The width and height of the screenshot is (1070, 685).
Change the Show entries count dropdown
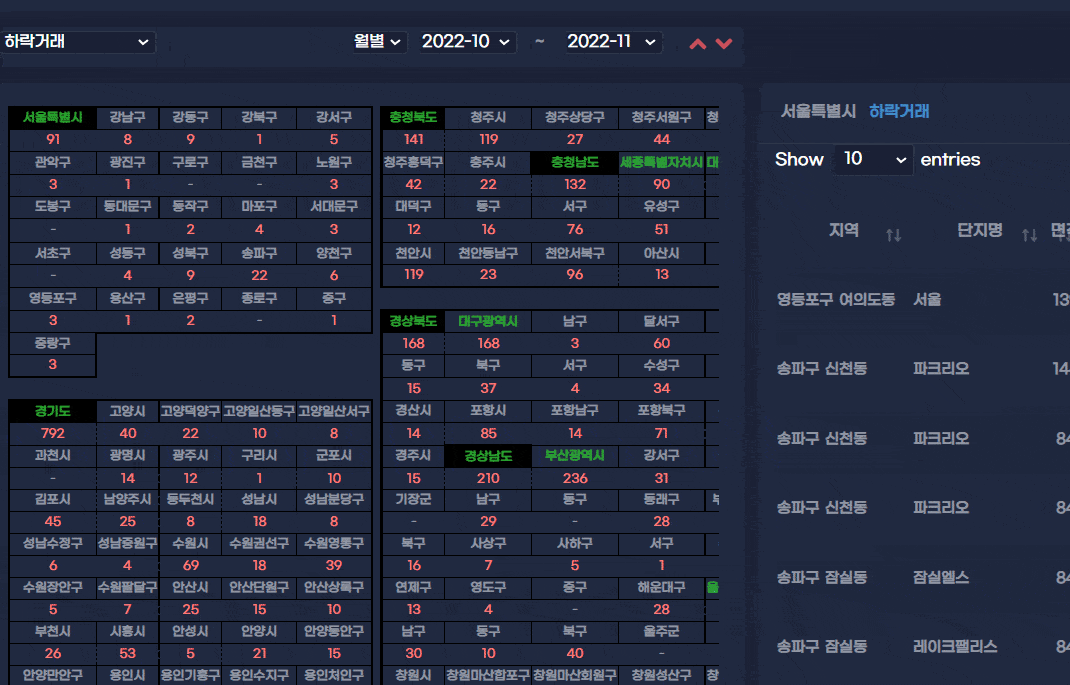(873, 160)
